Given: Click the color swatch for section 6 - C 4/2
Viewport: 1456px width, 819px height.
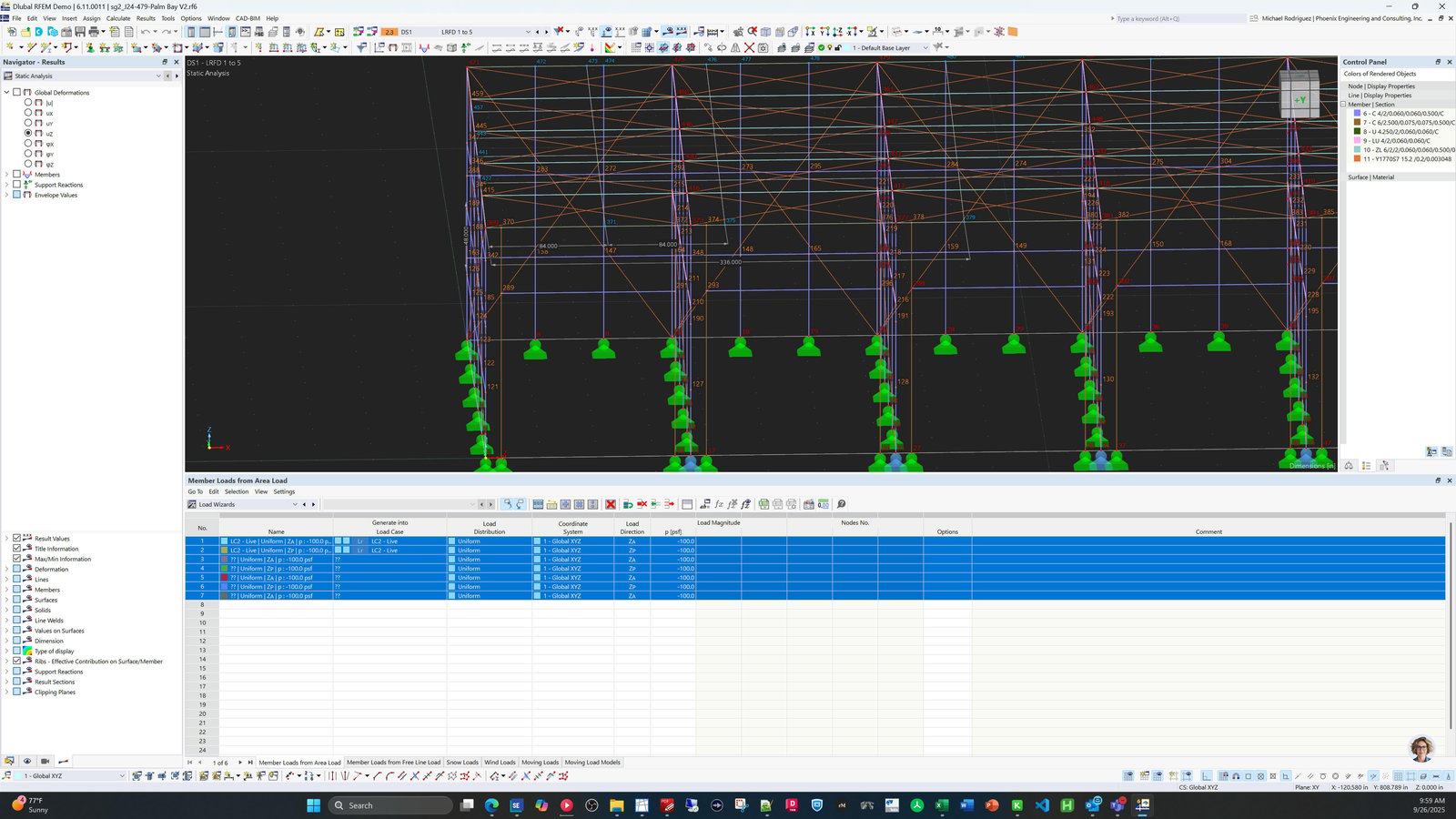Looking at the screenshot, I should 1357,114.
